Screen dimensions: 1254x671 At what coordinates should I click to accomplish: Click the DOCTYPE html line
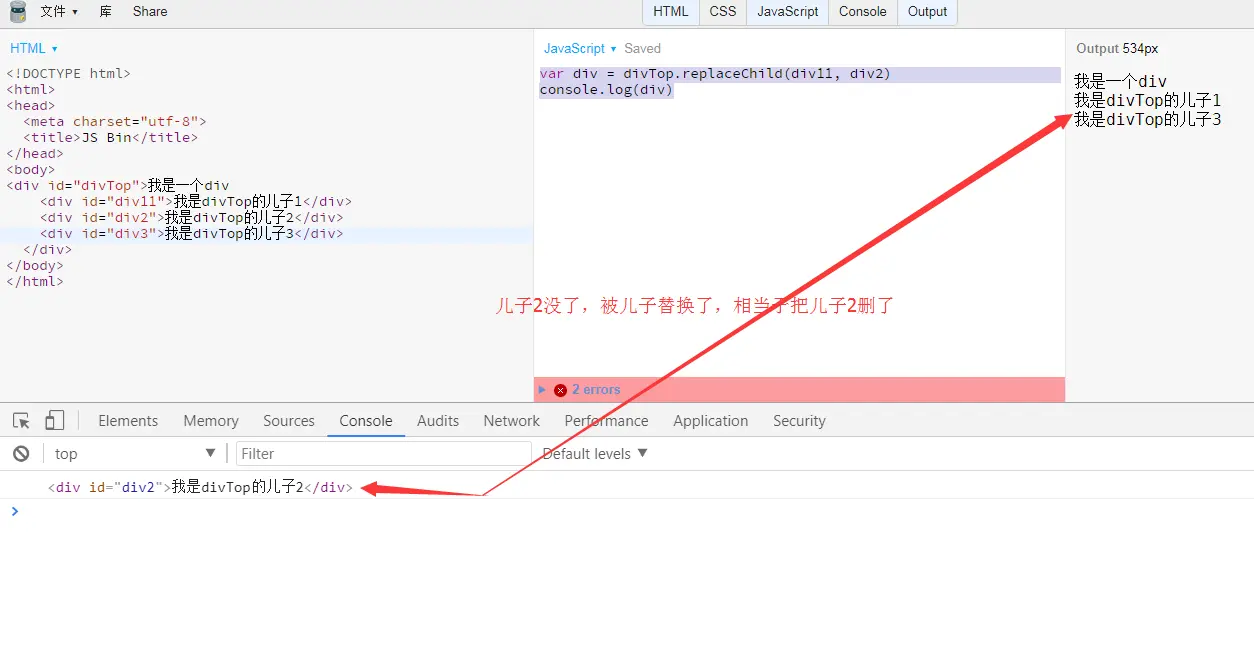pos(68,74)
